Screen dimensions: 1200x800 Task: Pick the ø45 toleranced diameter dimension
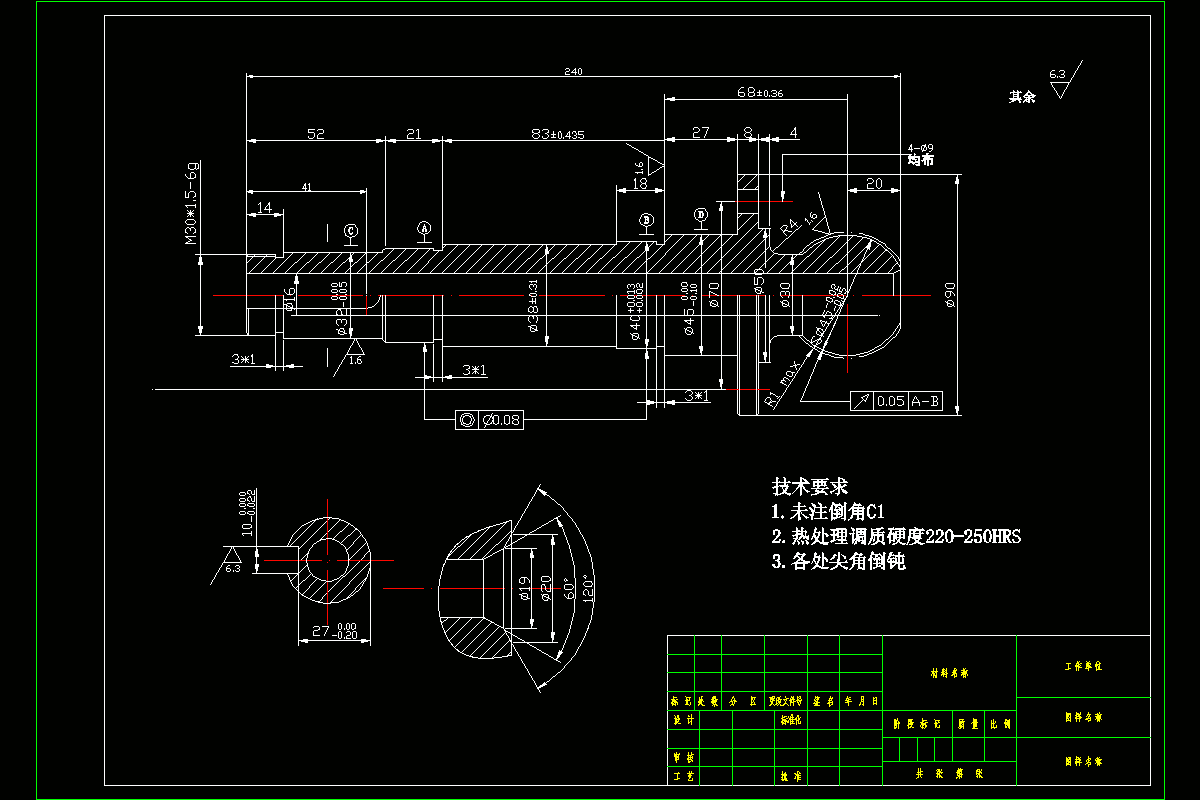[x=690, y=309]
